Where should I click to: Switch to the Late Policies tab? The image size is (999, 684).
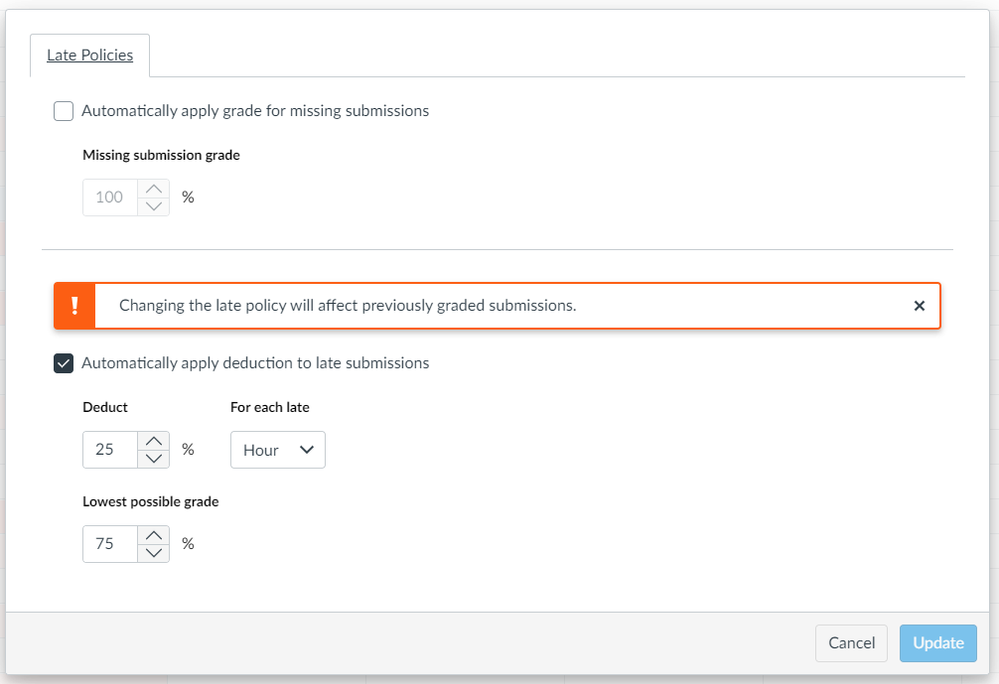[90, 55]
